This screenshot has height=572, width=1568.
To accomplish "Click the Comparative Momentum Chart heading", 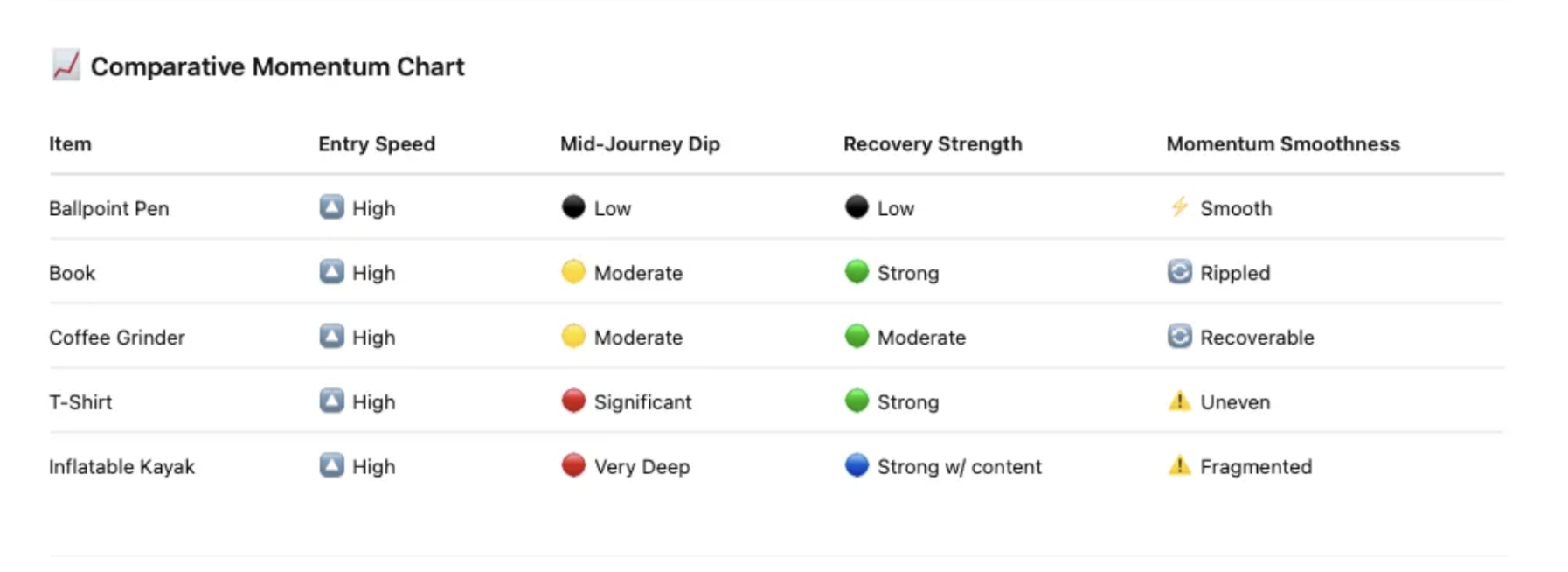I will [277, 67].
